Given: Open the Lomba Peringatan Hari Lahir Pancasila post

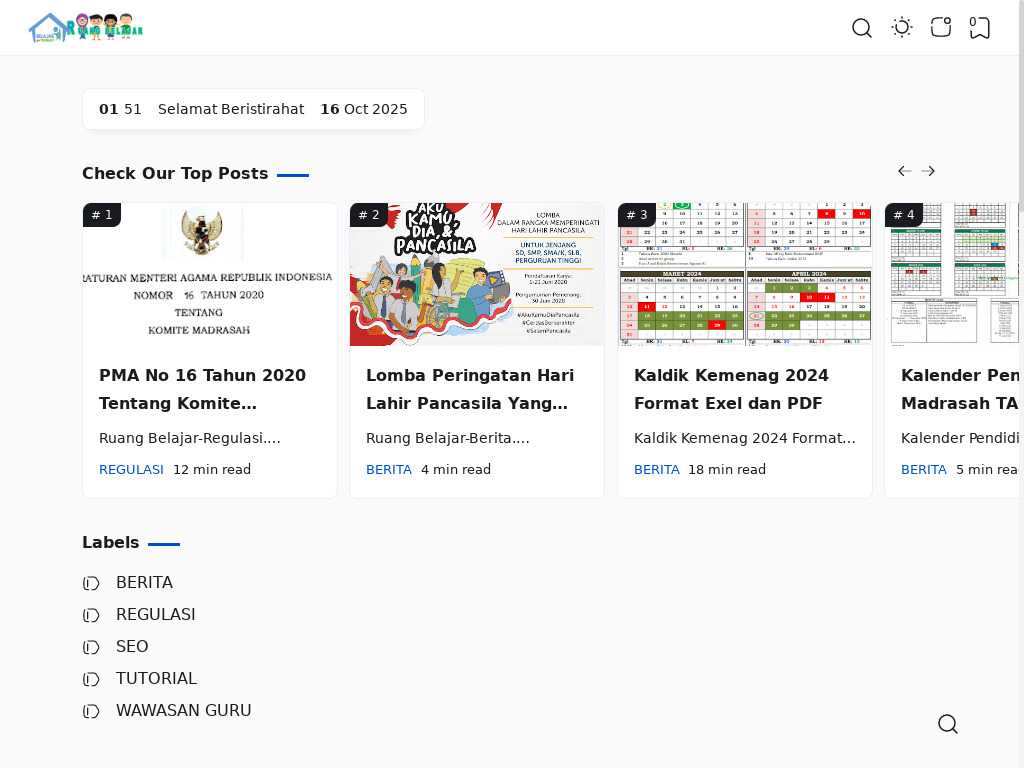Looking at the screenshot, I should [x=469, y=389].
